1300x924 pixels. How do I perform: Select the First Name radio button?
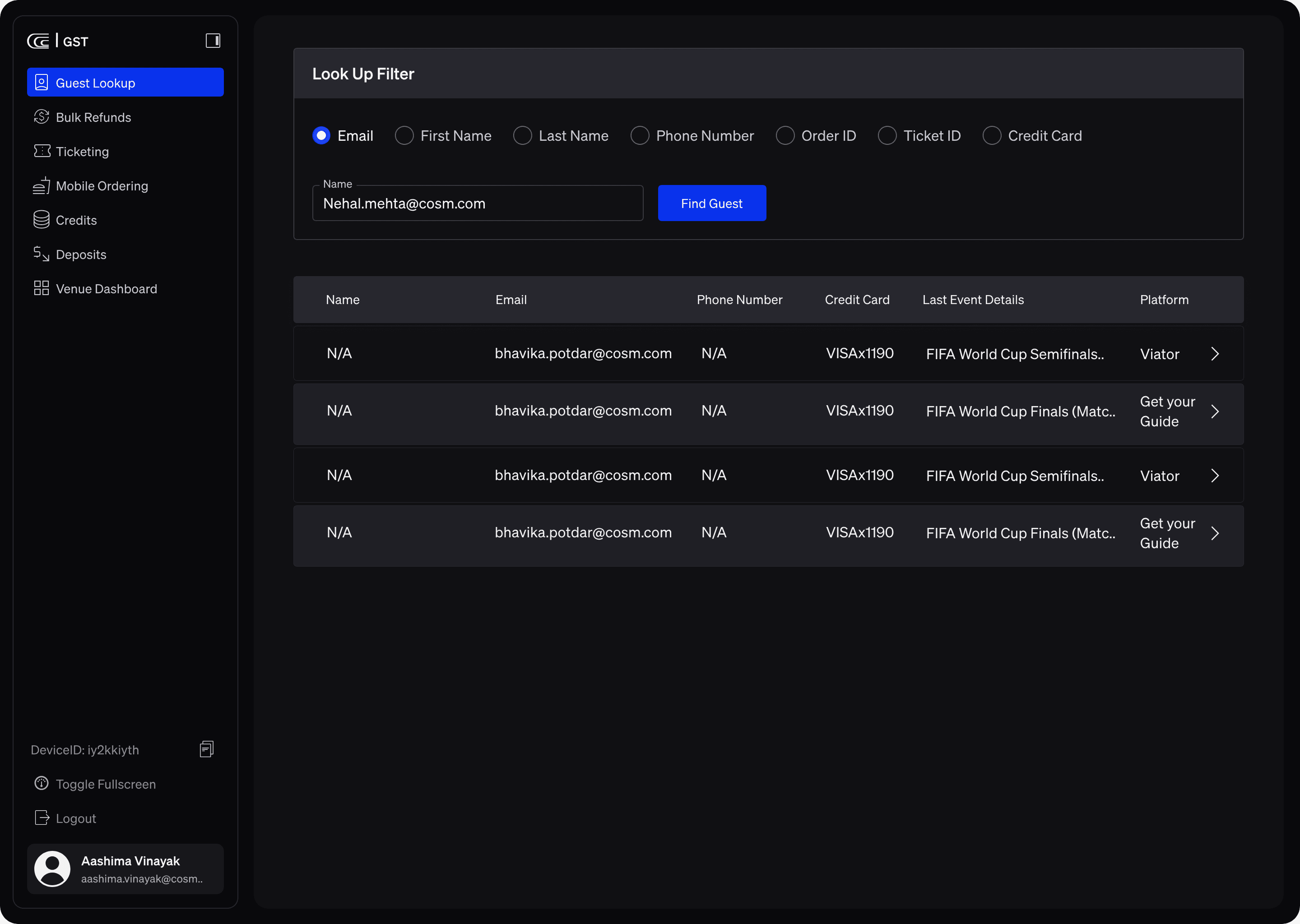click(x=404, y=135)
